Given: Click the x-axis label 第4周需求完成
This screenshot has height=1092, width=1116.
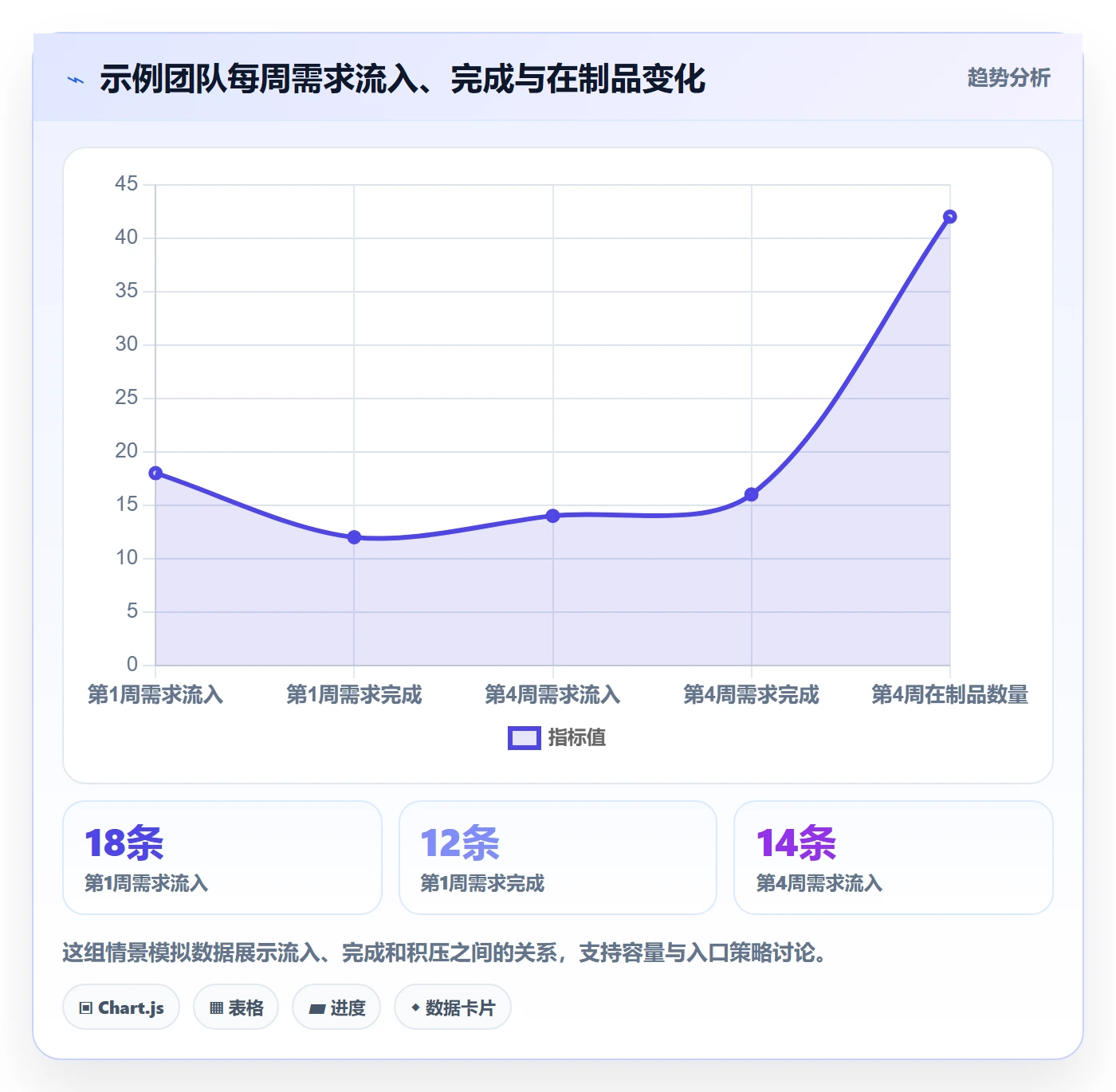Looking at the screenshot, I should 751,695.
